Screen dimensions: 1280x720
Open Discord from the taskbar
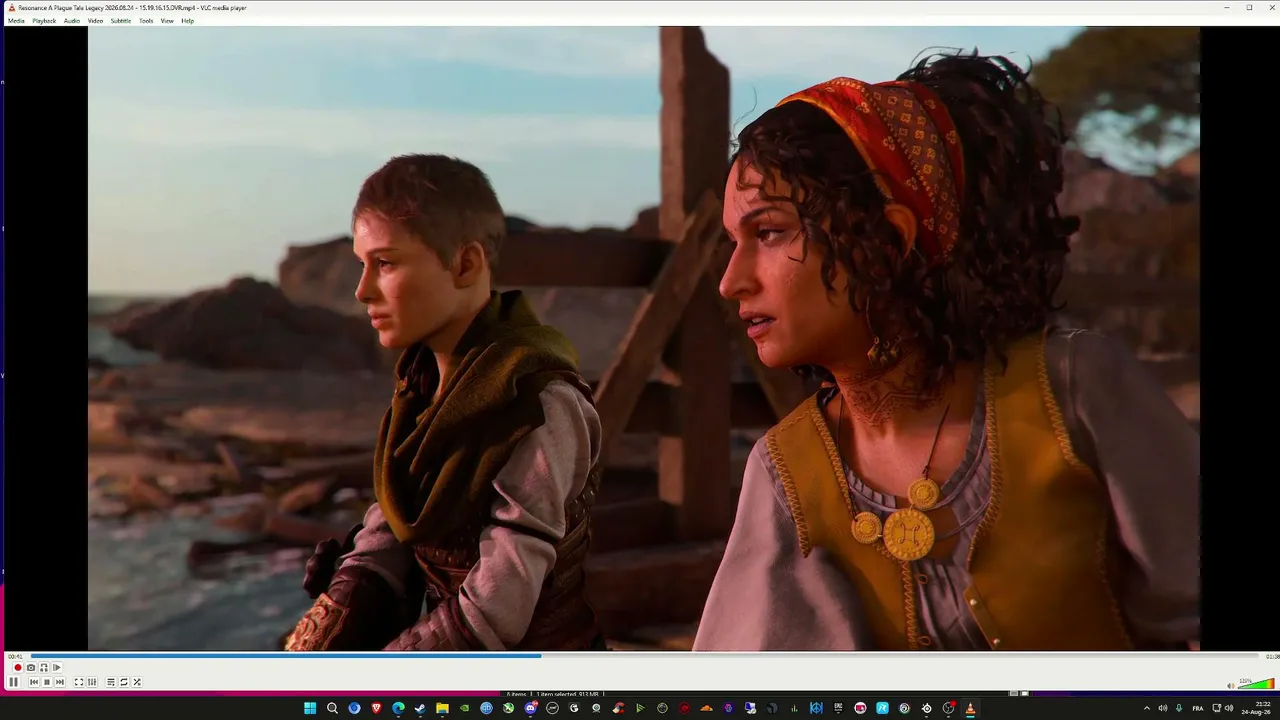[530, 708]
